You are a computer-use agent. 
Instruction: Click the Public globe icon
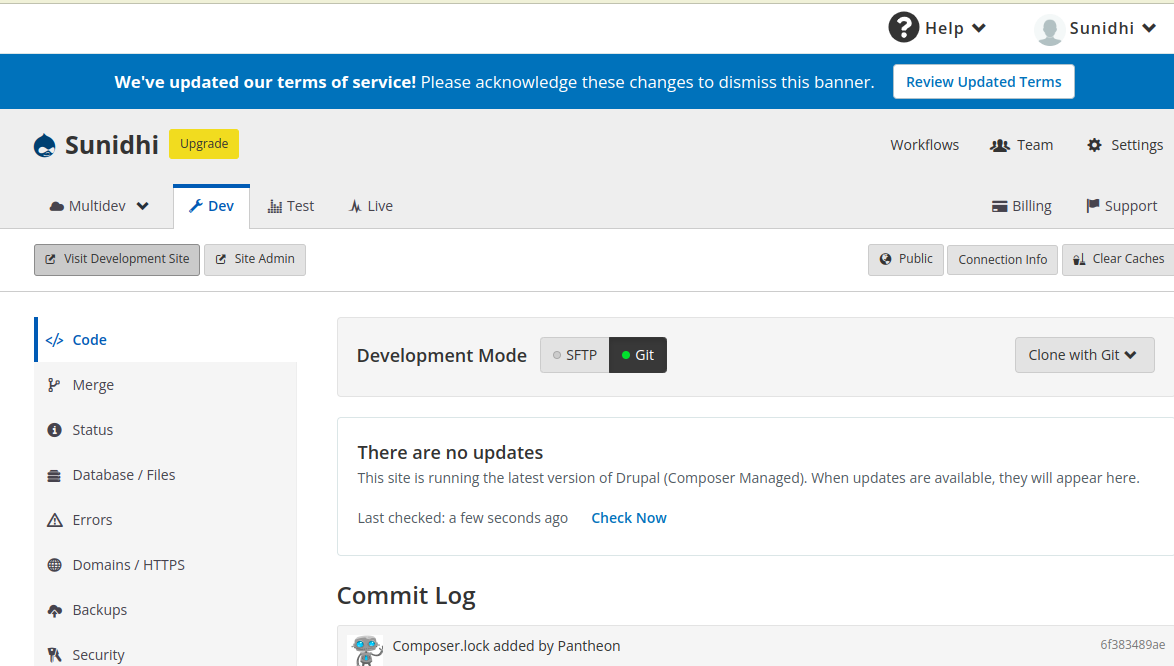886,259
